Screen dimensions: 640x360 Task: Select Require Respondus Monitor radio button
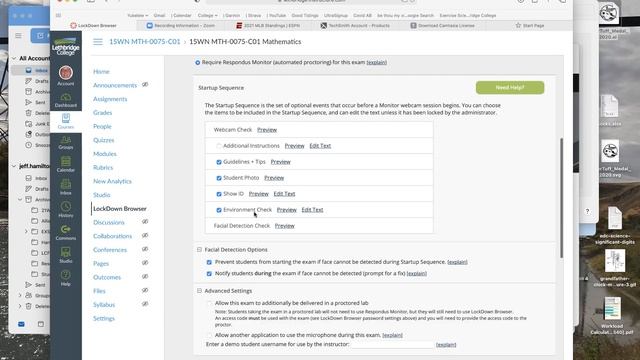coord(198,62)
